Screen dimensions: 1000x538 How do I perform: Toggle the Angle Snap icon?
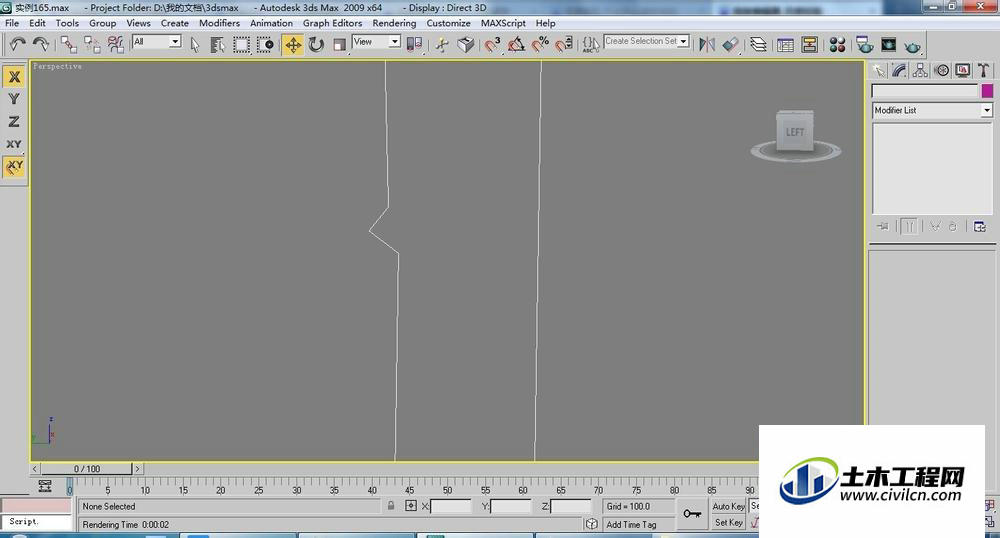click(516, 44)
